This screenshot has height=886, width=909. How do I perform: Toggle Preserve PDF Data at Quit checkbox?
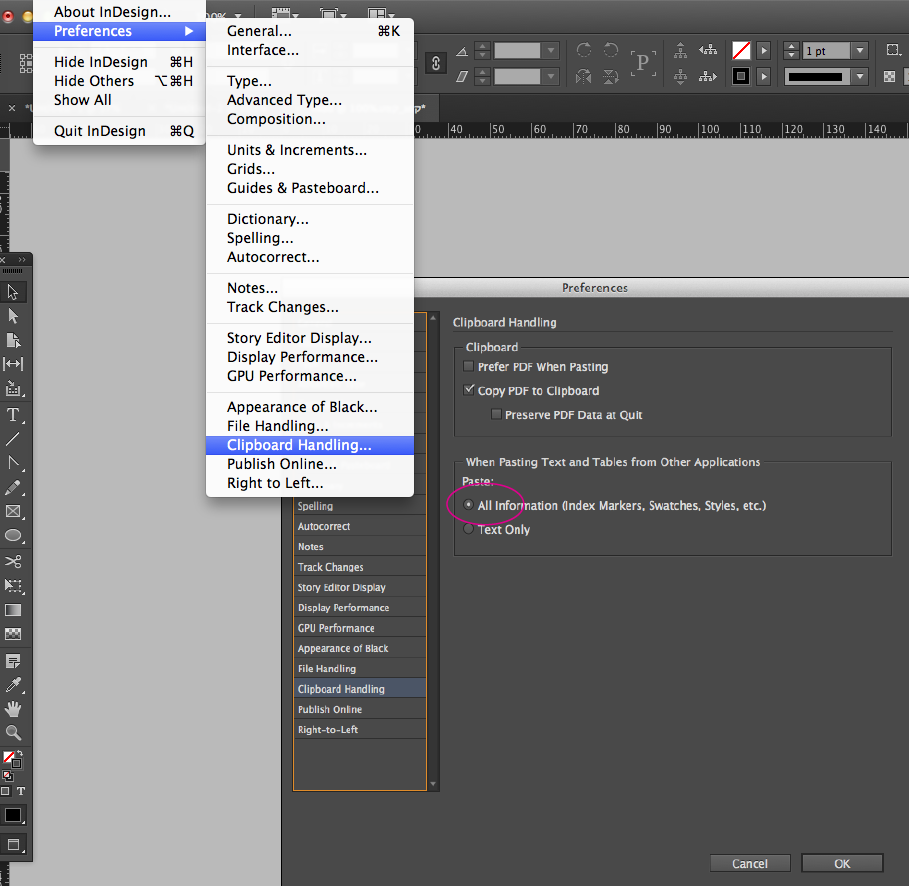[x=496, y=414]
